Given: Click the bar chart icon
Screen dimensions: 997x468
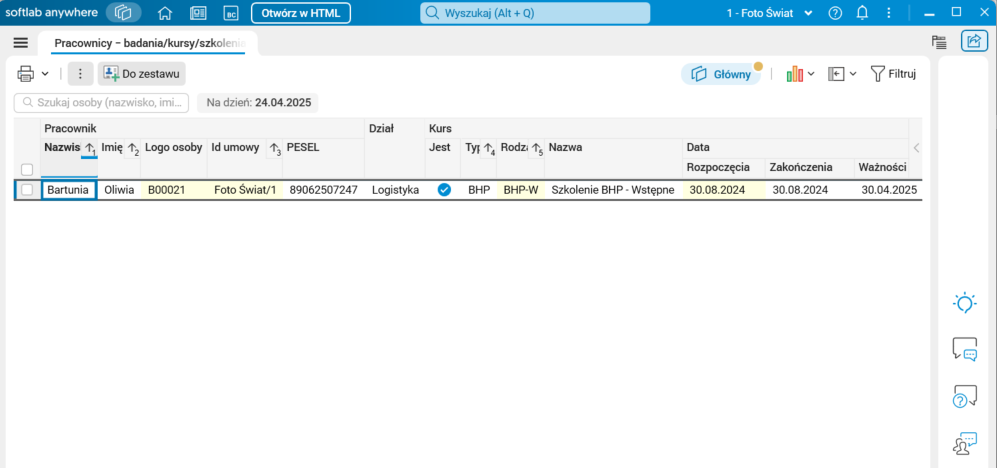Looking at the screenshot, I should point(795,74).
